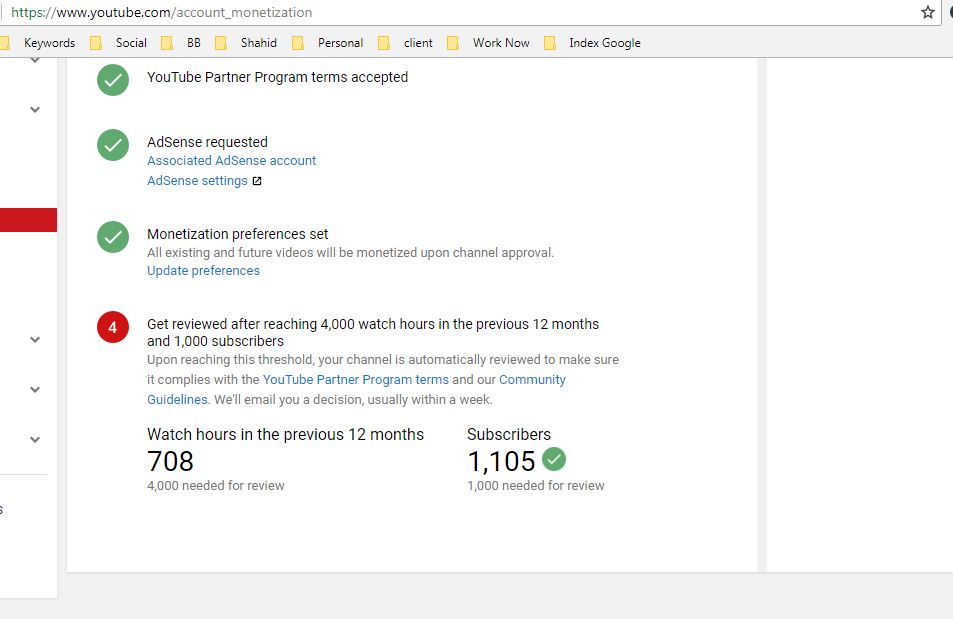
Task: Open the BB bookmark folder
Action: tap(181, 43)
